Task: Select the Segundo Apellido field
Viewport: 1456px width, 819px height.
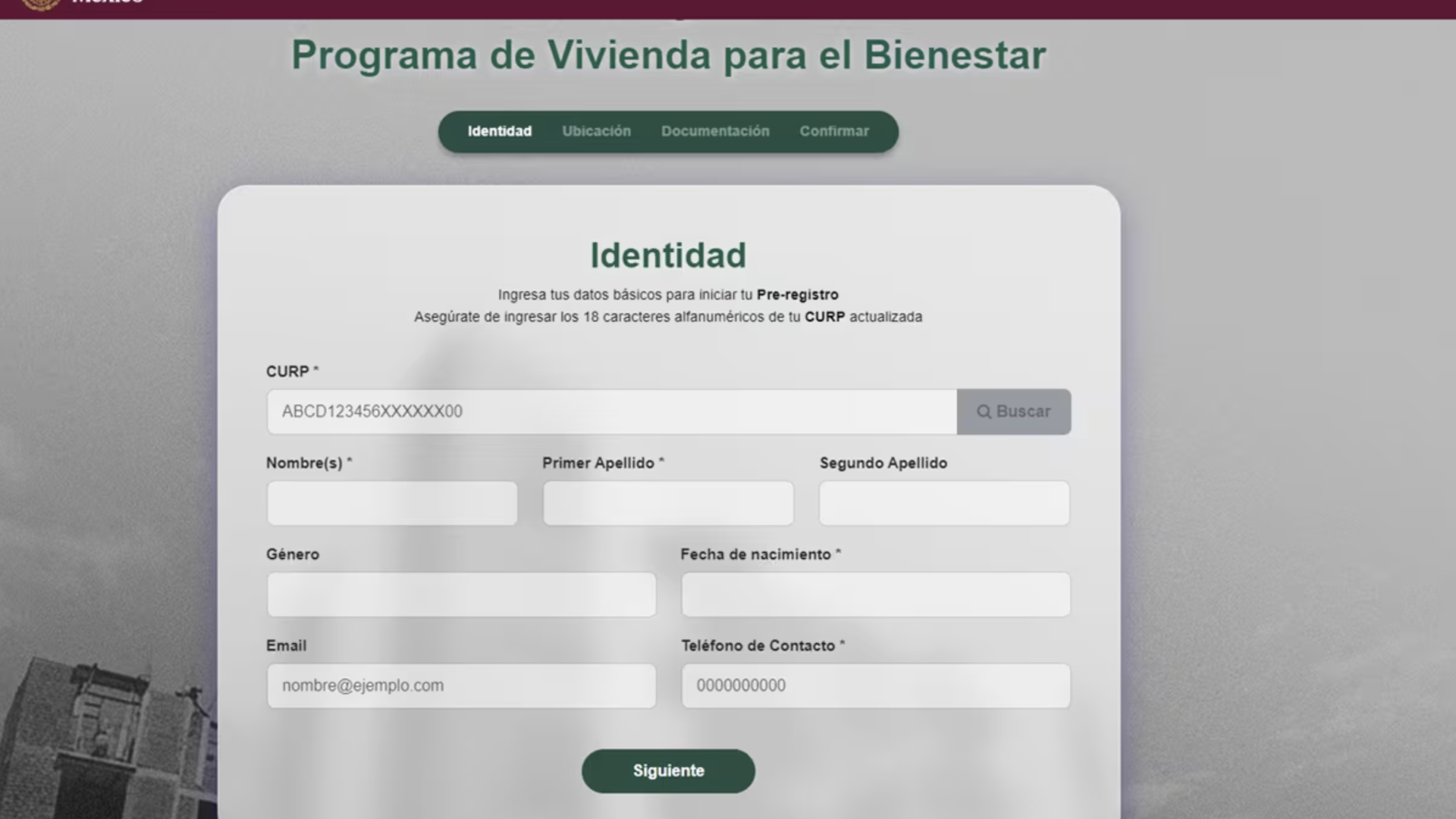Action: [x=944, y=503]
